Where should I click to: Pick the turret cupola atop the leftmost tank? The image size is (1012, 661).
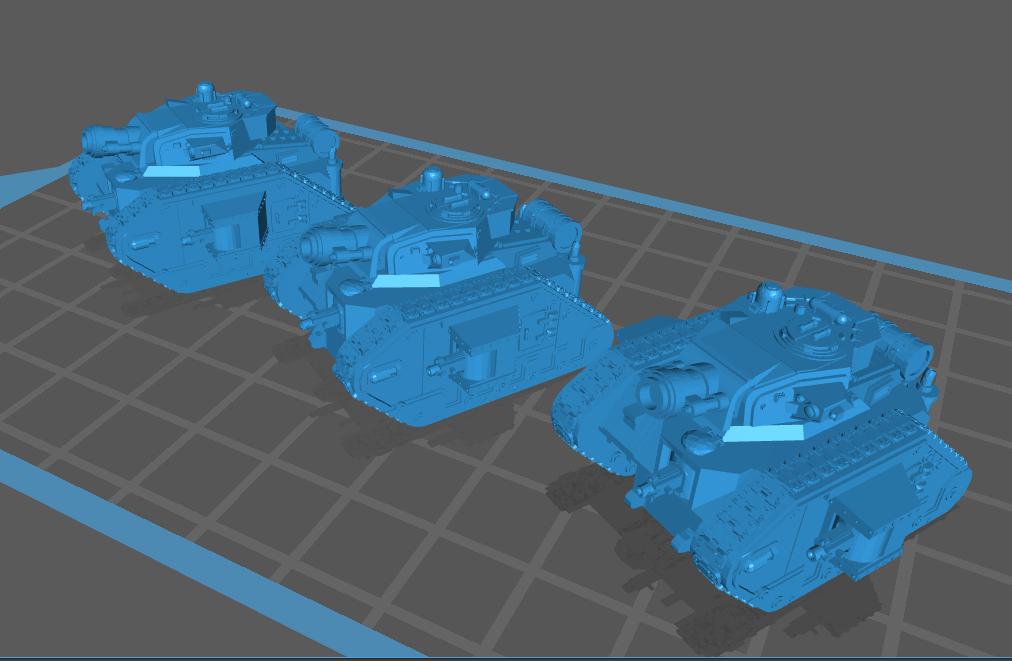click(x=205, y=92)
